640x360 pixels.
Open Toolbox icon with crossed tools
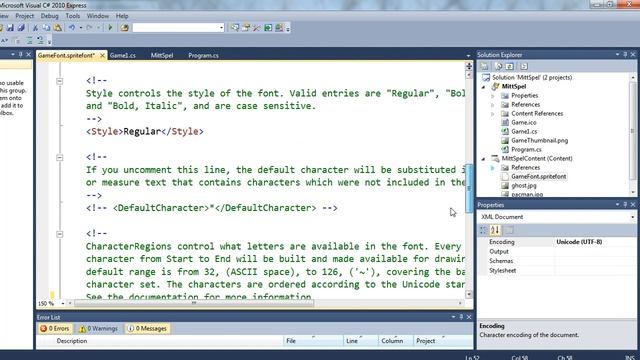[x=256, y=28]
